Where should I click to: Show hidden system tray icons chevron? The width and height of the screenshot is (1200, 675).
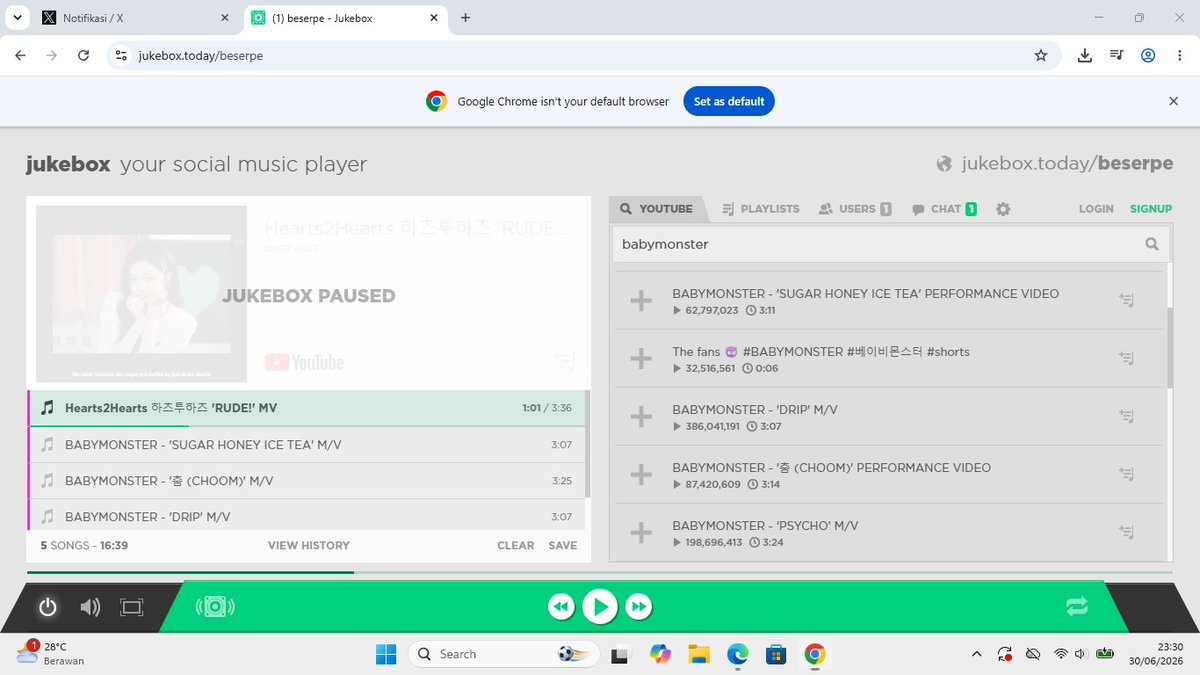[x=976, y=654]
